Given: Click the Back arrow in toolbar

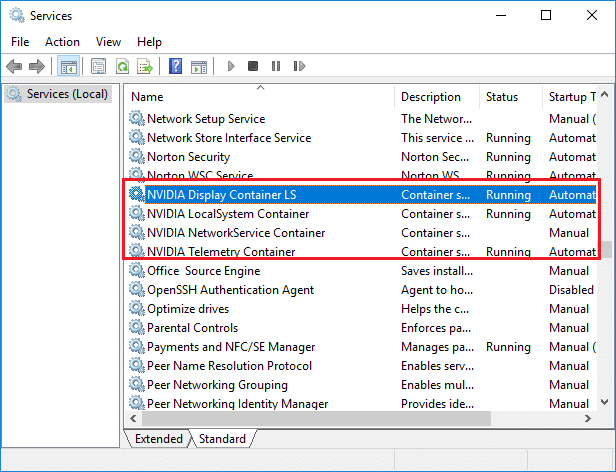Looking at the screenshot, I should click(x=14, y=67).
